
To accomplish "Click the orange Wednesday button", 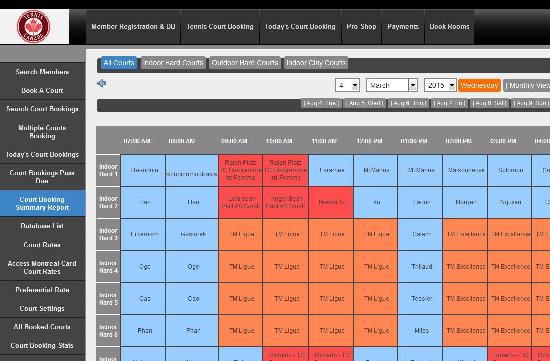I will [x=479, y=85].
